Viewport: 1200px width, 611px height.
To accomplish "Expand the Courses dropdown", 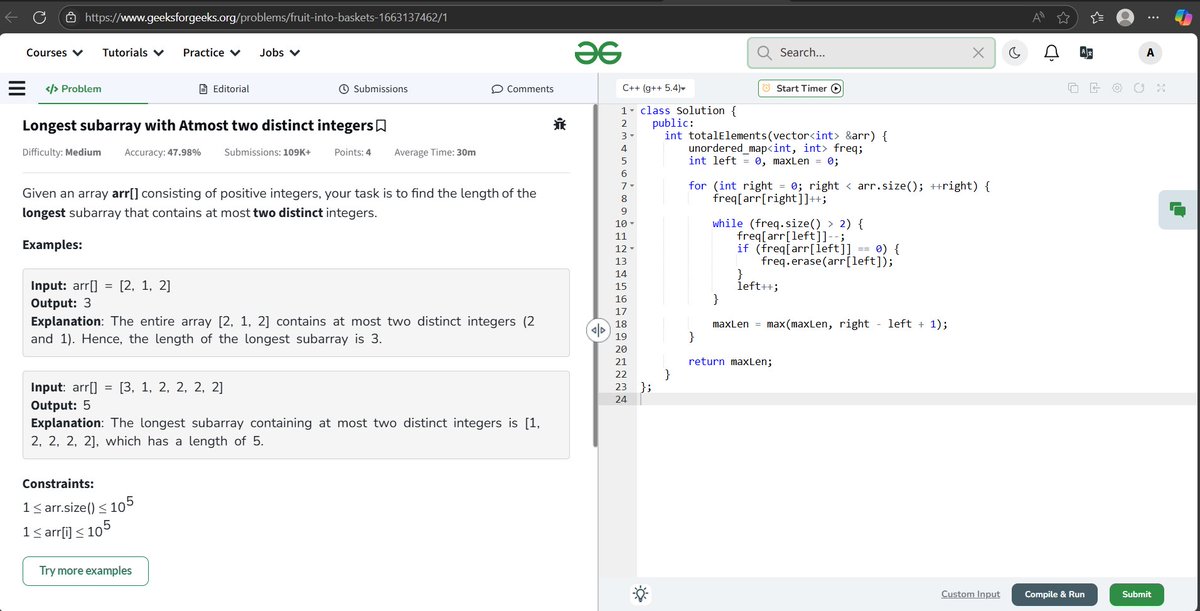I will pyautogui.click(x=54, y=53).
